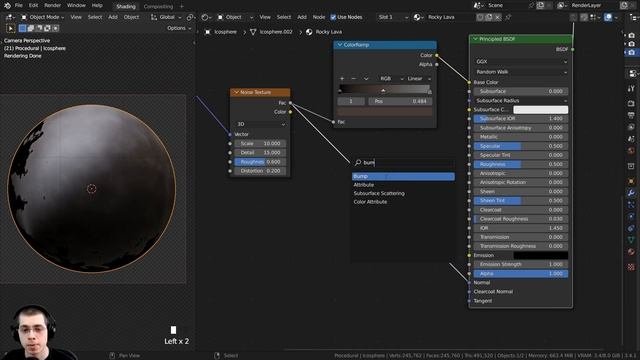
Task: Open the Render menu
Action: [x=52, y=5]
